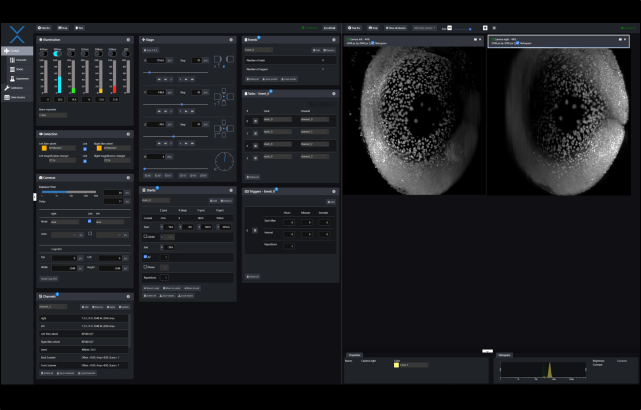
Task: Click the Events panel settings gear
Action: coord(333,40)
